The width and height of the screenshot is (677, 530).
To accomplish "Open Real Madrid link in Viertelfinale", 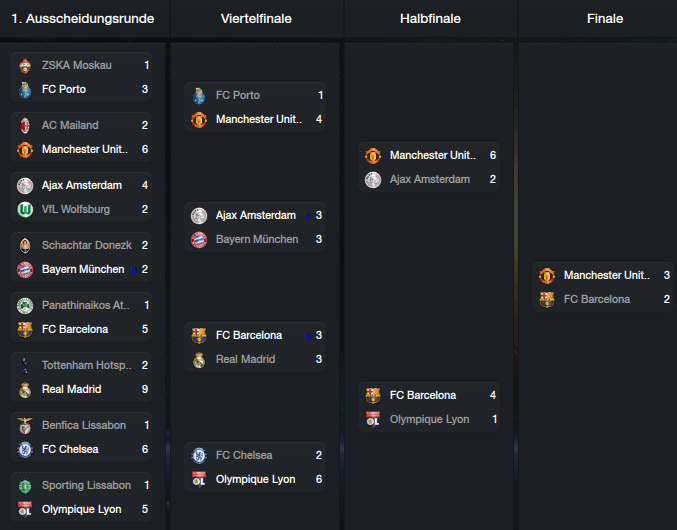I will coord(245,360).
